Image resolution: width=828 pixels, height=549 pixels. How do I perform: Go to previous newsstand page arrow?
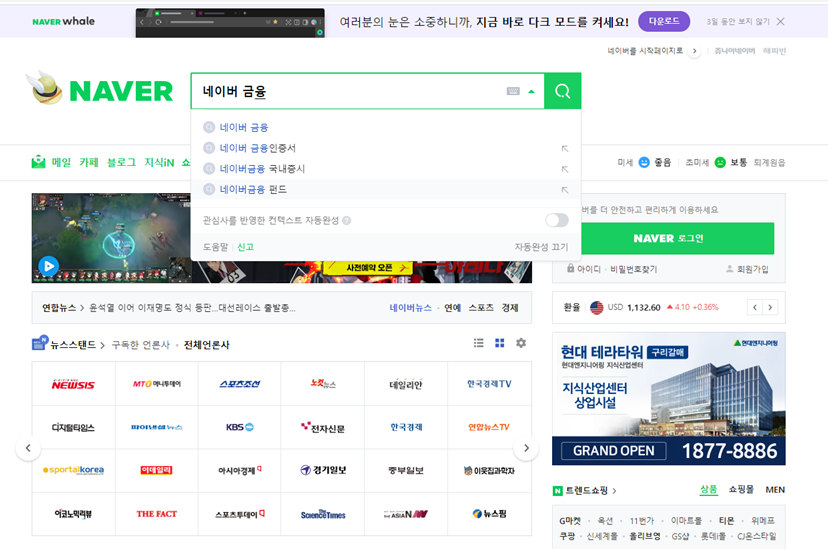tap(28, 448)
